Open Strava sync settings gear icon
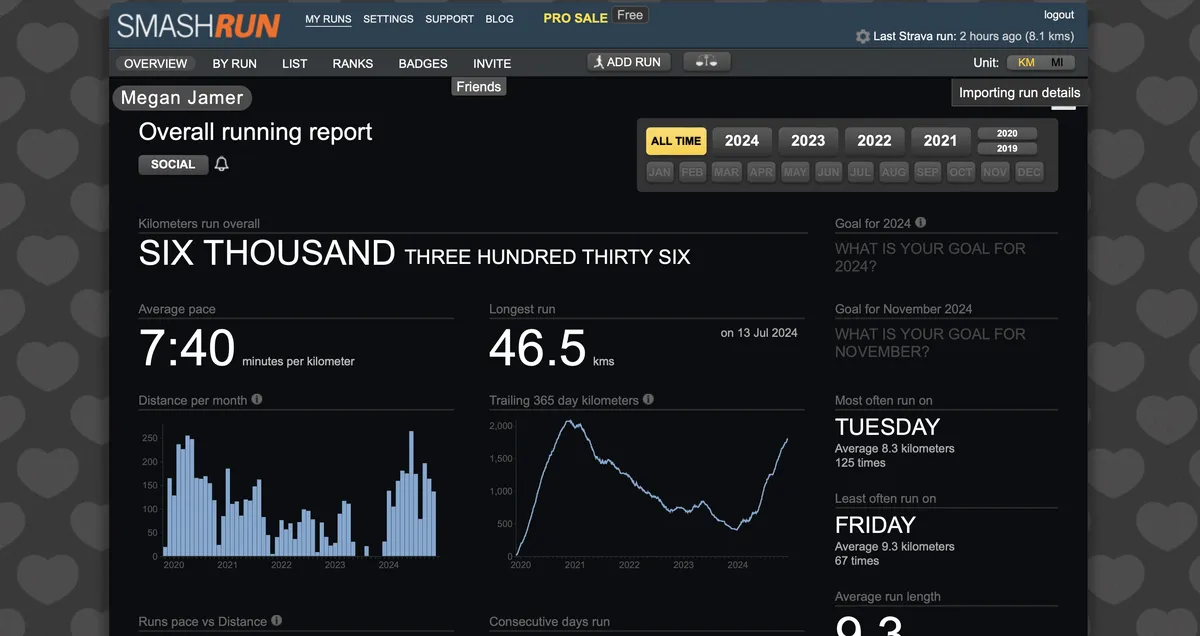This screenshot has height=636, width=1200. 862,36
